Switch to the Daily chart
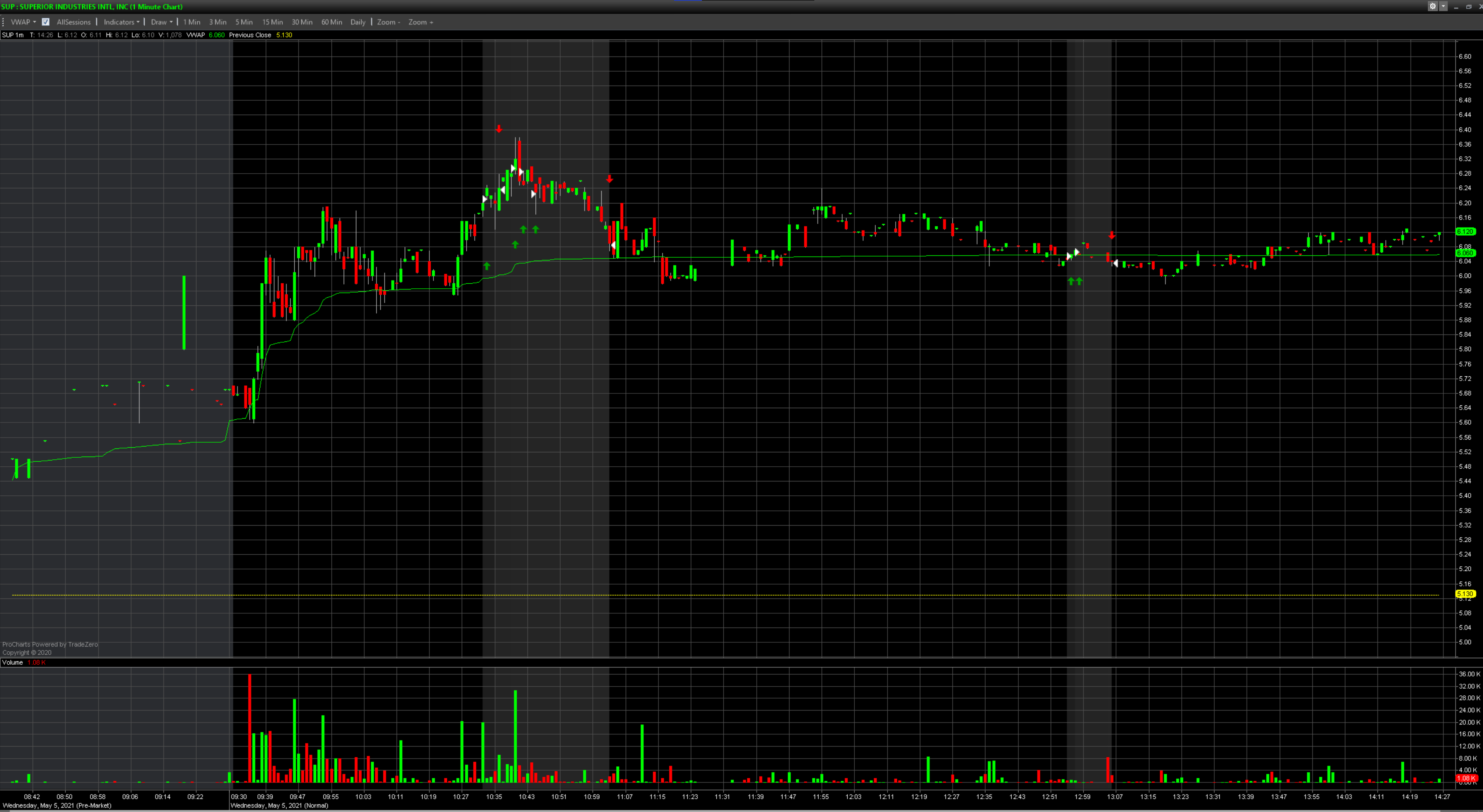 pyautogui.click(x=357, y=22)
